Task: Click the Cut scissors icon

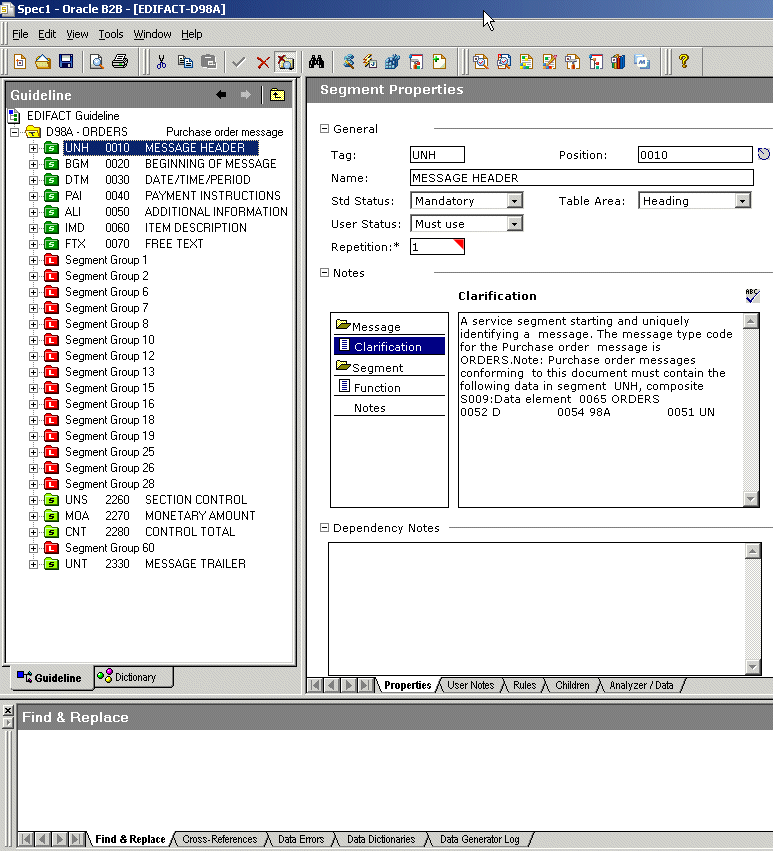Action: pos(161,62)
